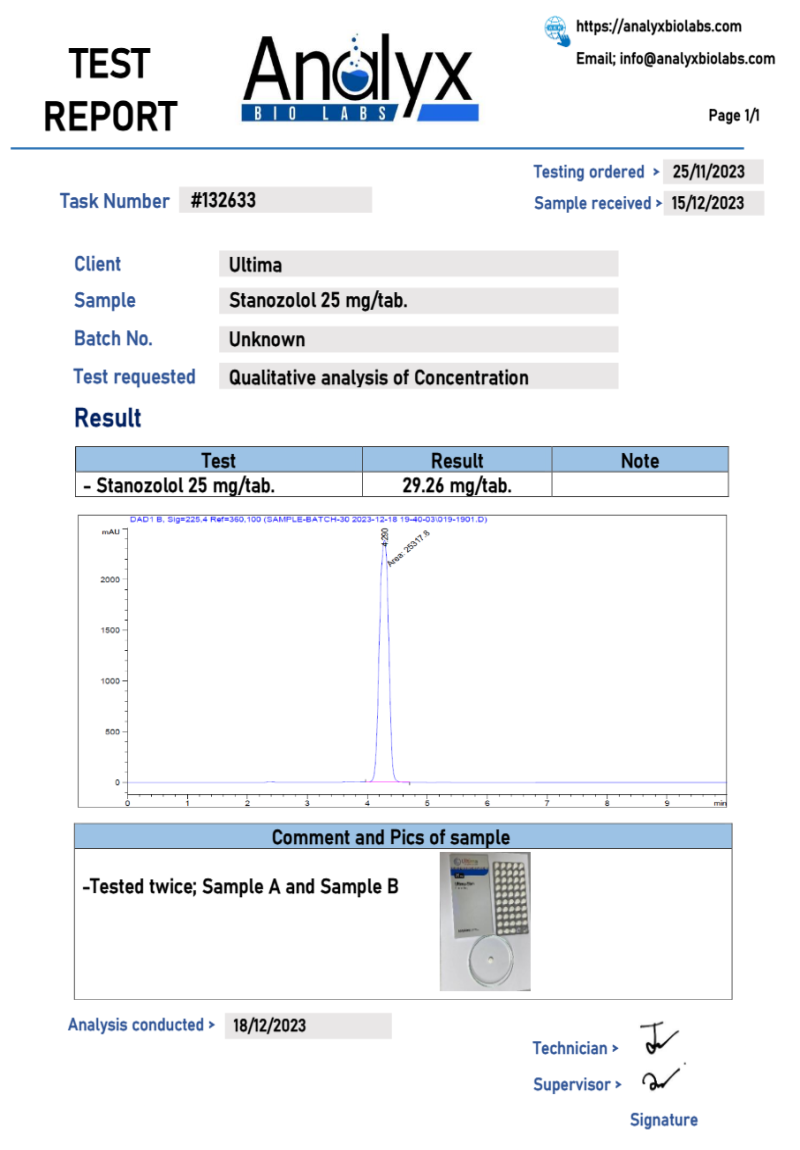Select the Task Number field #132633
The height and width of the screenshot is (1150, 800).
[275, 200]
